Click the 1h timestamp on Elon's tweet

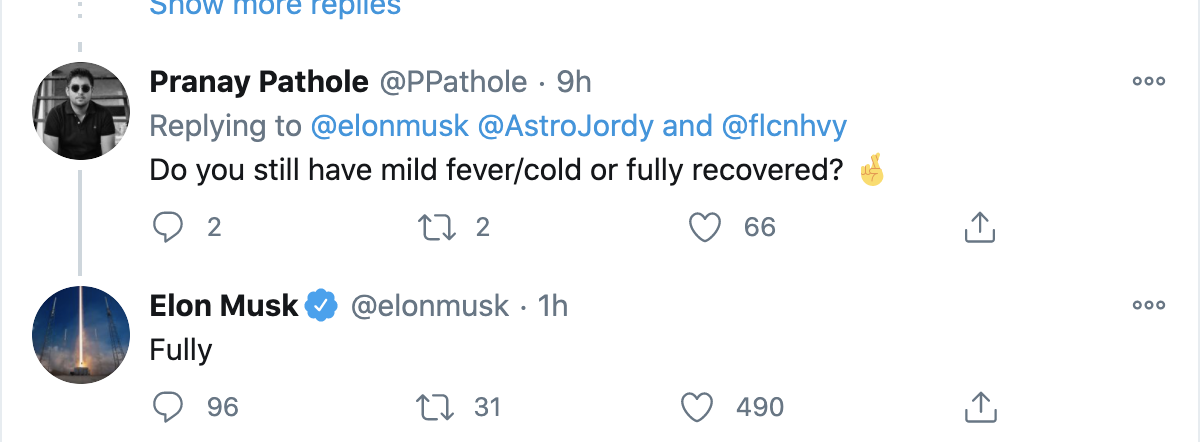point(553,305)
